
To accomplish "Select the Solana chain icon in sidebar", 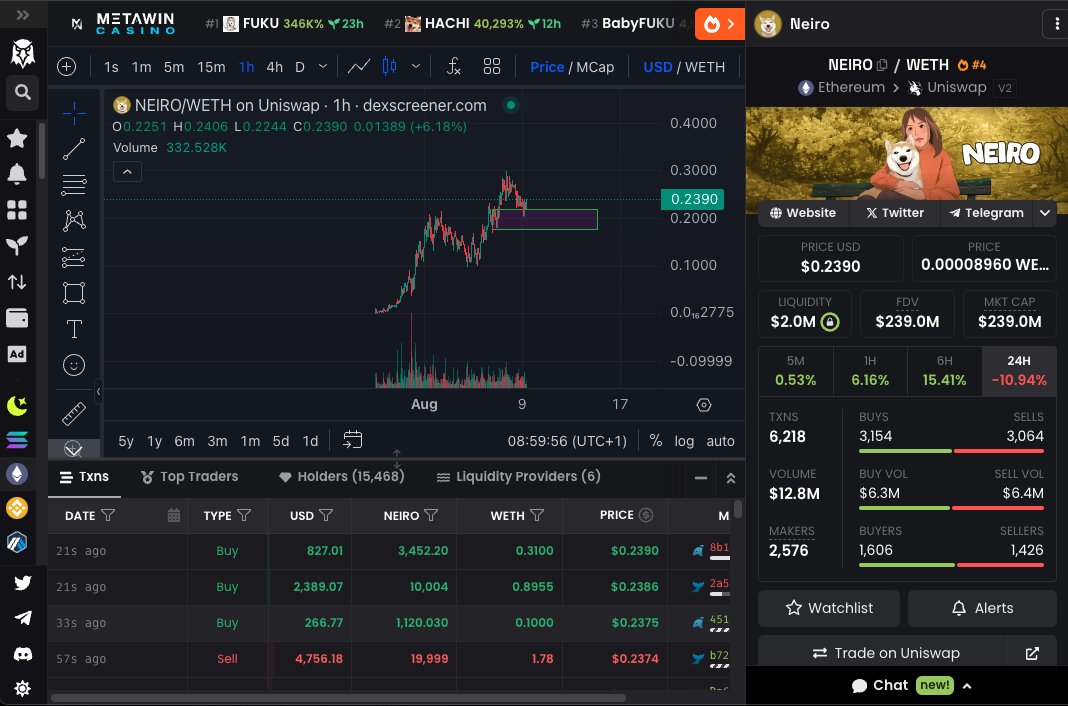I will (17, 440).
